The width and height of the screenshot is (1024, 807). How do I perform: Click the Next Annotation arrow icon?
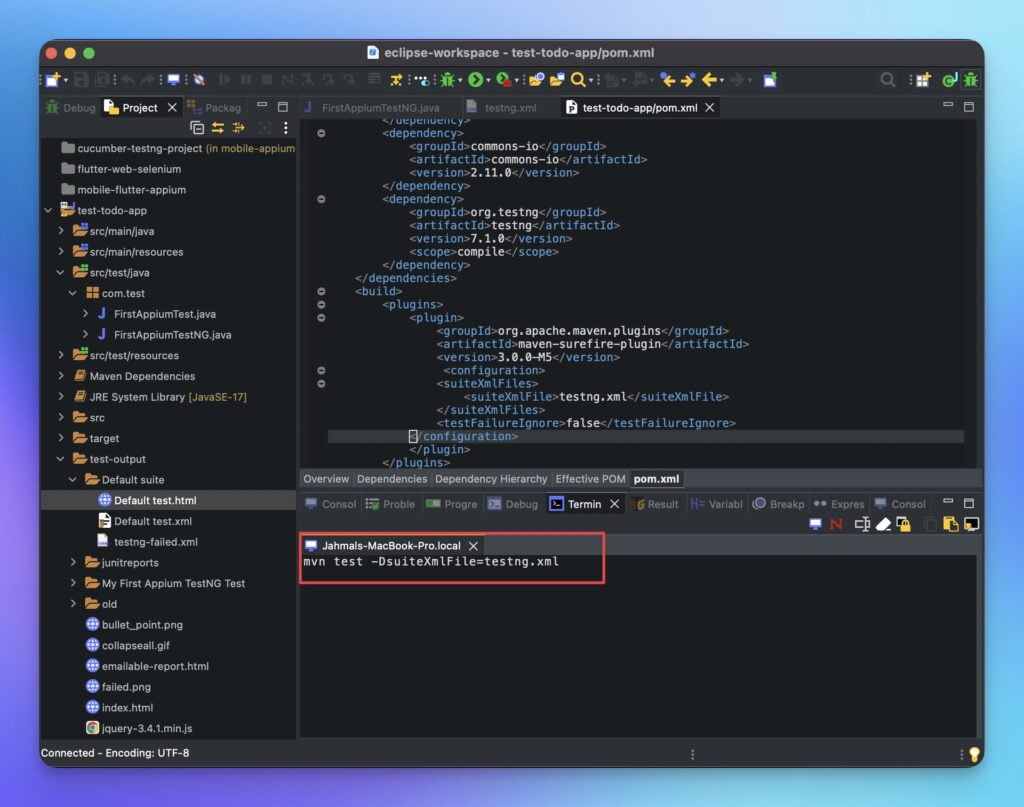tap(688, 80)
